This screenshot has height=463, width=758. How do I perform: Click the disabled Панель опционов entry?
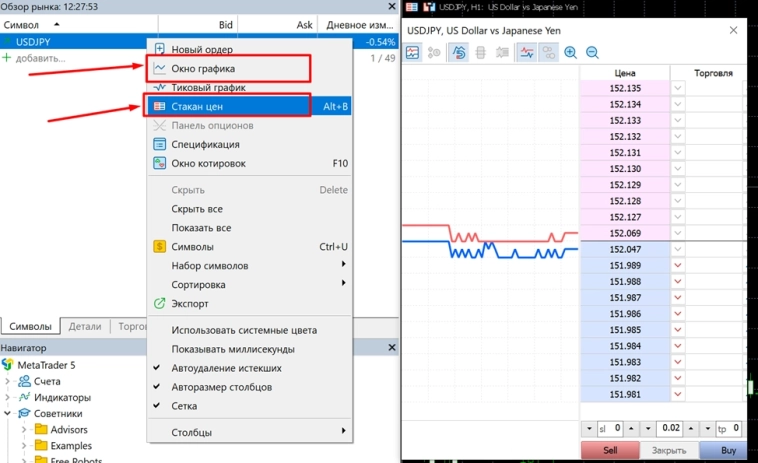[x=250, y=125]
